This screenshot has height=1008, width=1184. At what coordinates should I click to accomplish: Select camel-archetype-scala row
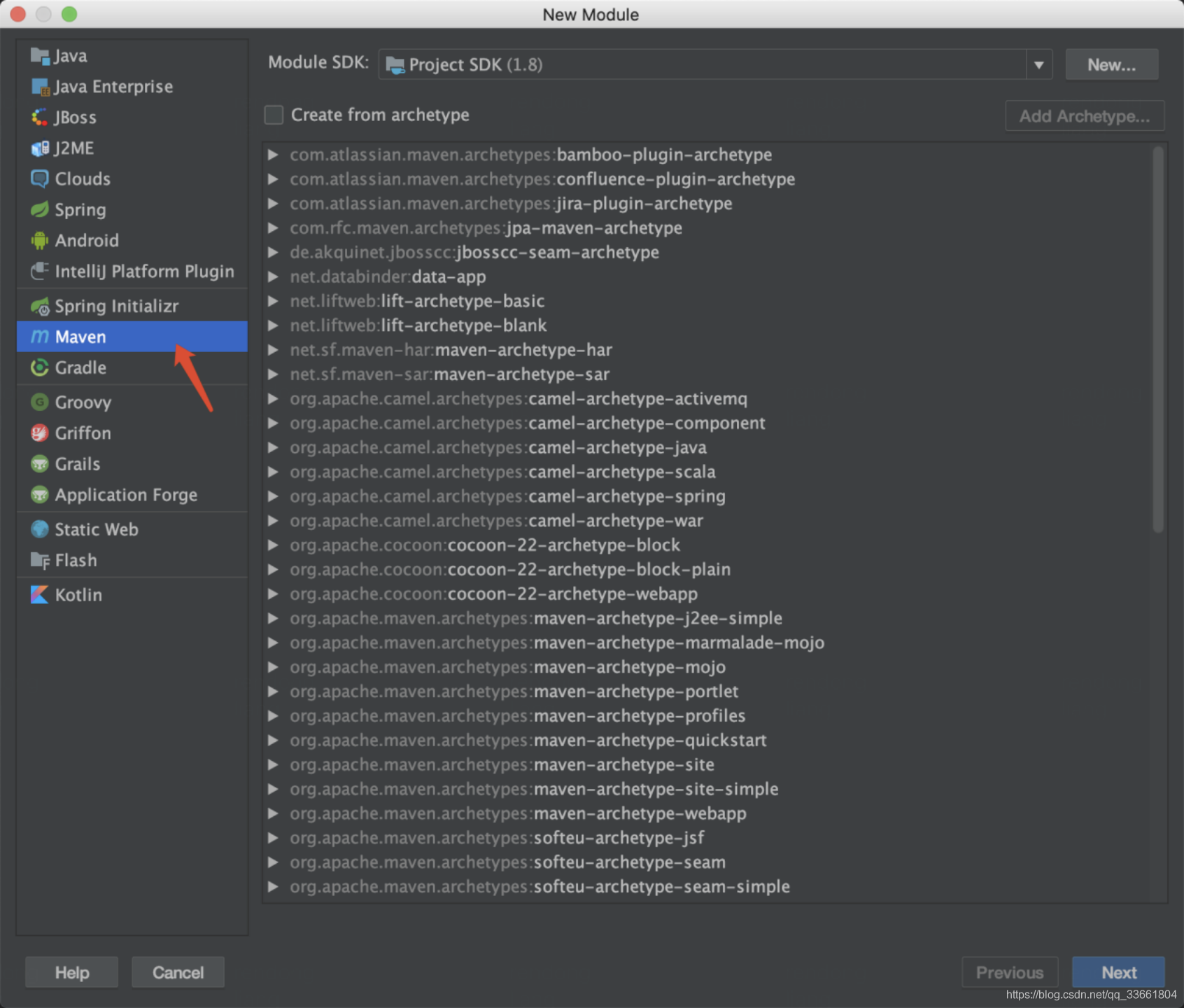click(708, 472)
